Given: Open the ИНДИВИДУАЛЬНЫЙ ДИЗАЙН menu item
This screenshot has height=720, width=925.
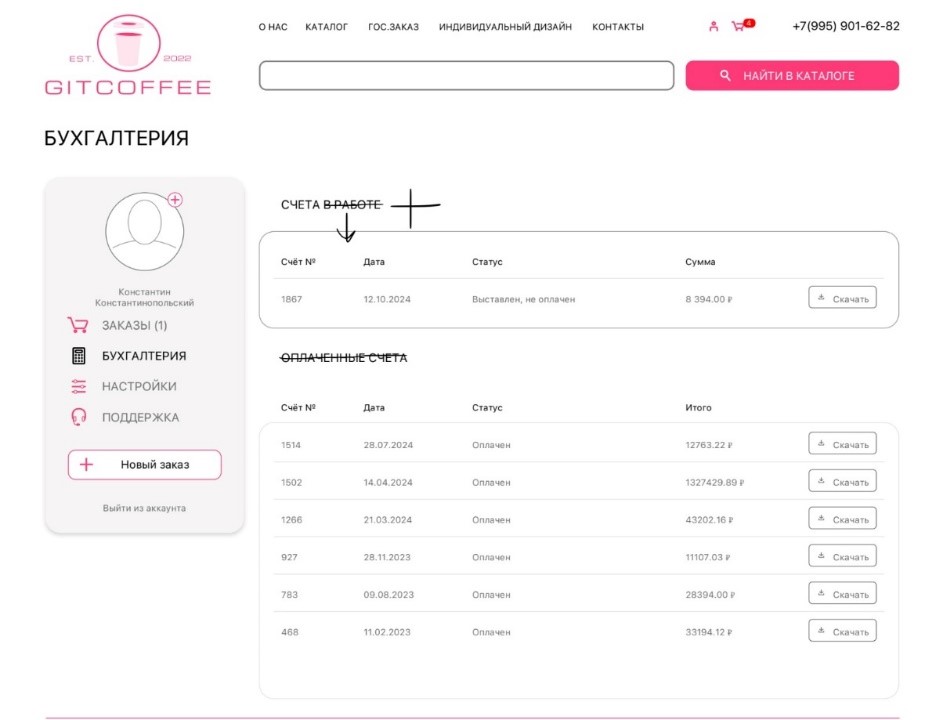Looking at the screenshot, I should coord(506,27).
